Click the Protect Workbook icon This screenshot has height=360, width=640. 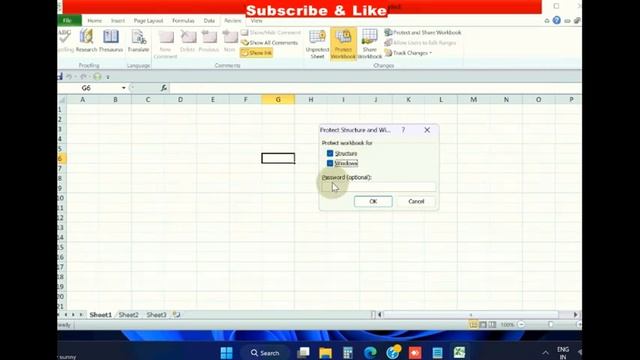point(343,44)
